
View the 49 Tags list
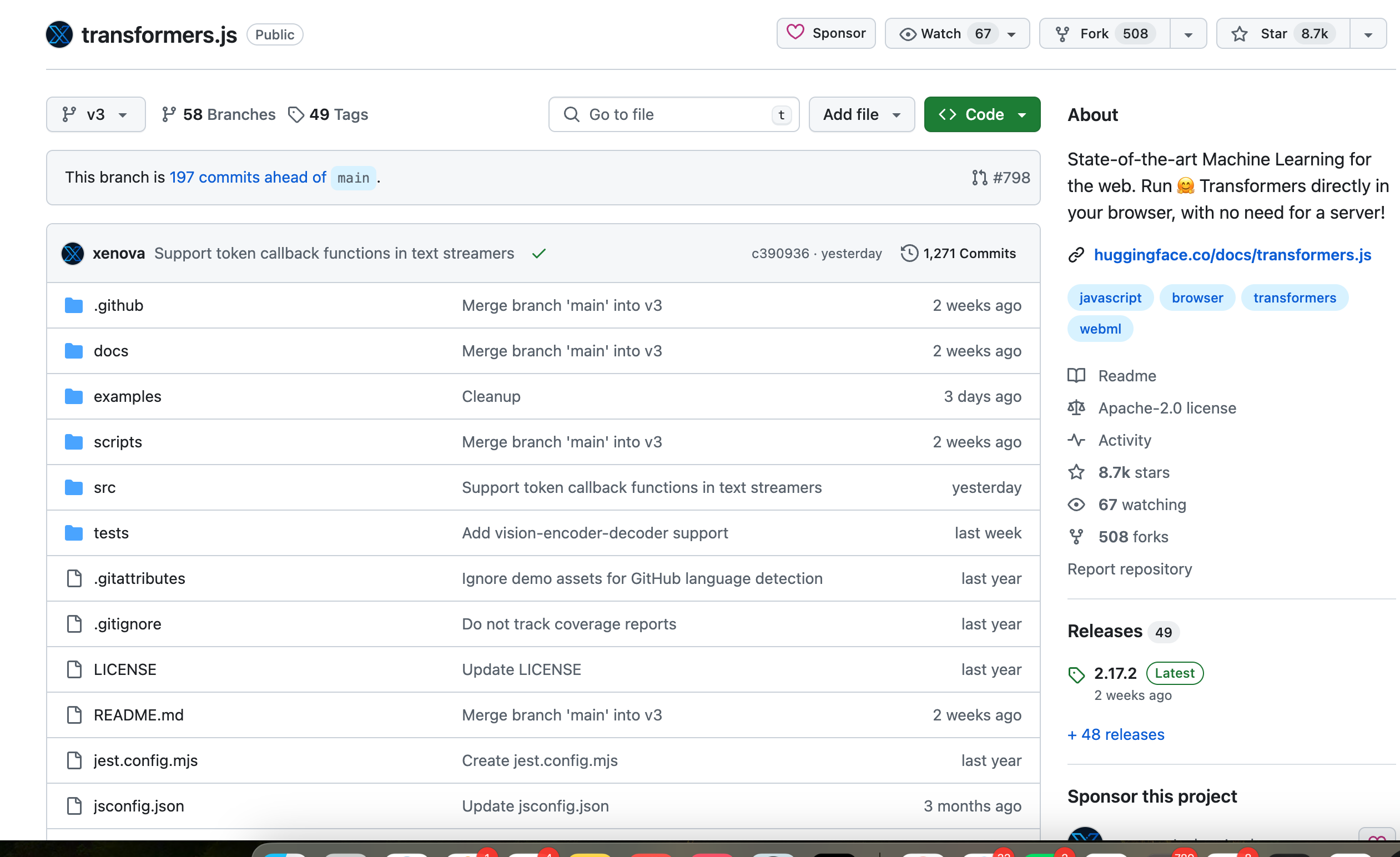coord(329,114)
